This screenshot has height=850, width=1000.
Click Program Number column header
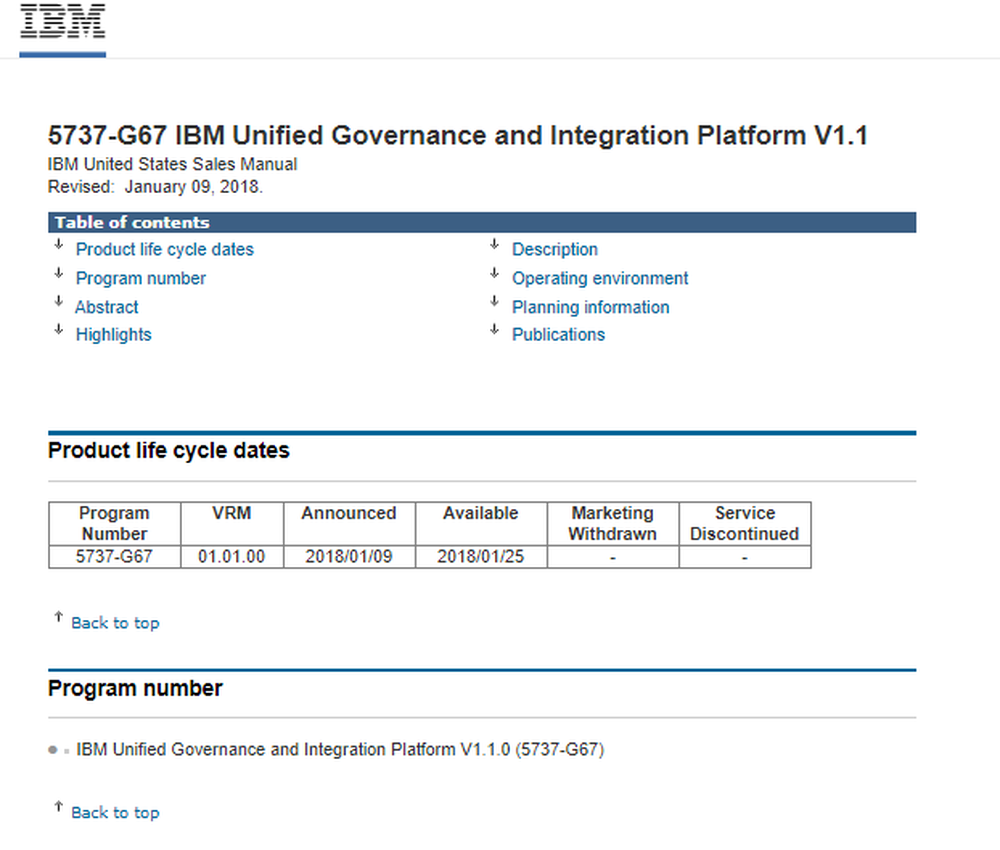[114, 524]
